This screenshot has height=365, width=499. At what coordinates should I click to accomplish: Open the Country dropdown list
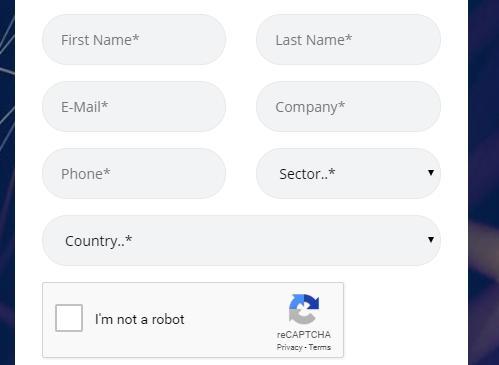click(241, 240)
